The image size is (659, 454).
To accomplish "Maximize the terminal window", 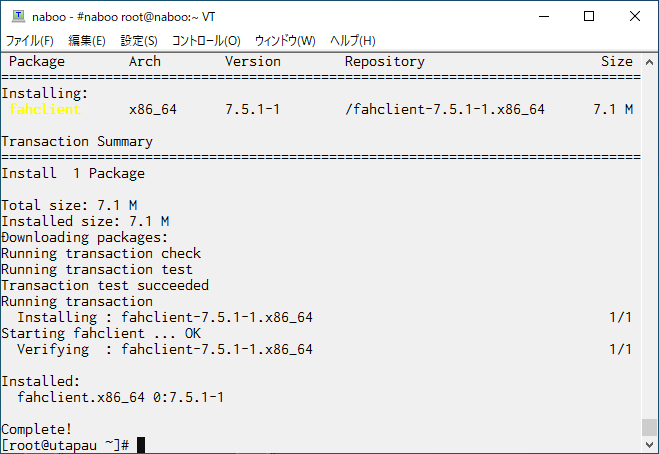I will pos(589,16).
